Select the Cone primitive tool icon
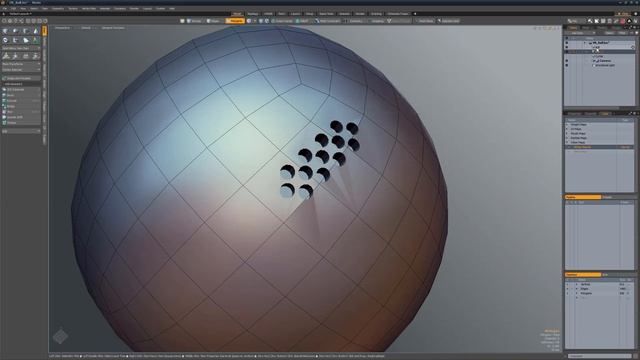 [x=36, y=31]
